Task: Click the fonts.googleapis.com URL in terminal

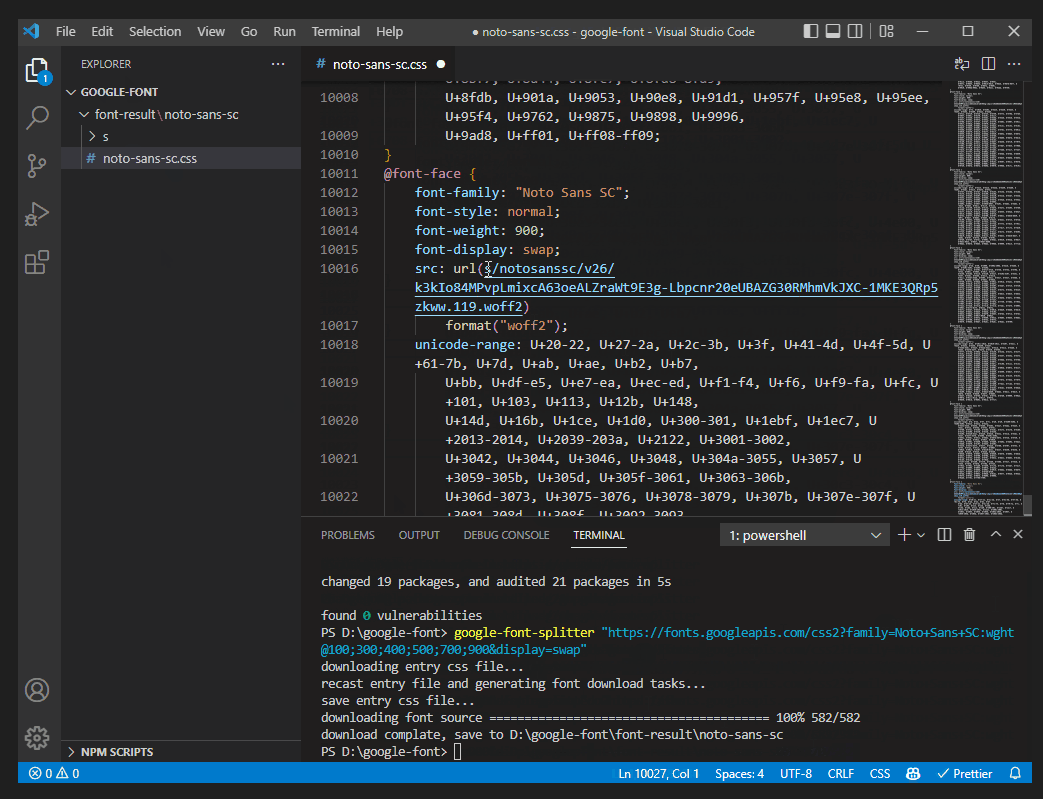Action: (668, 641)
